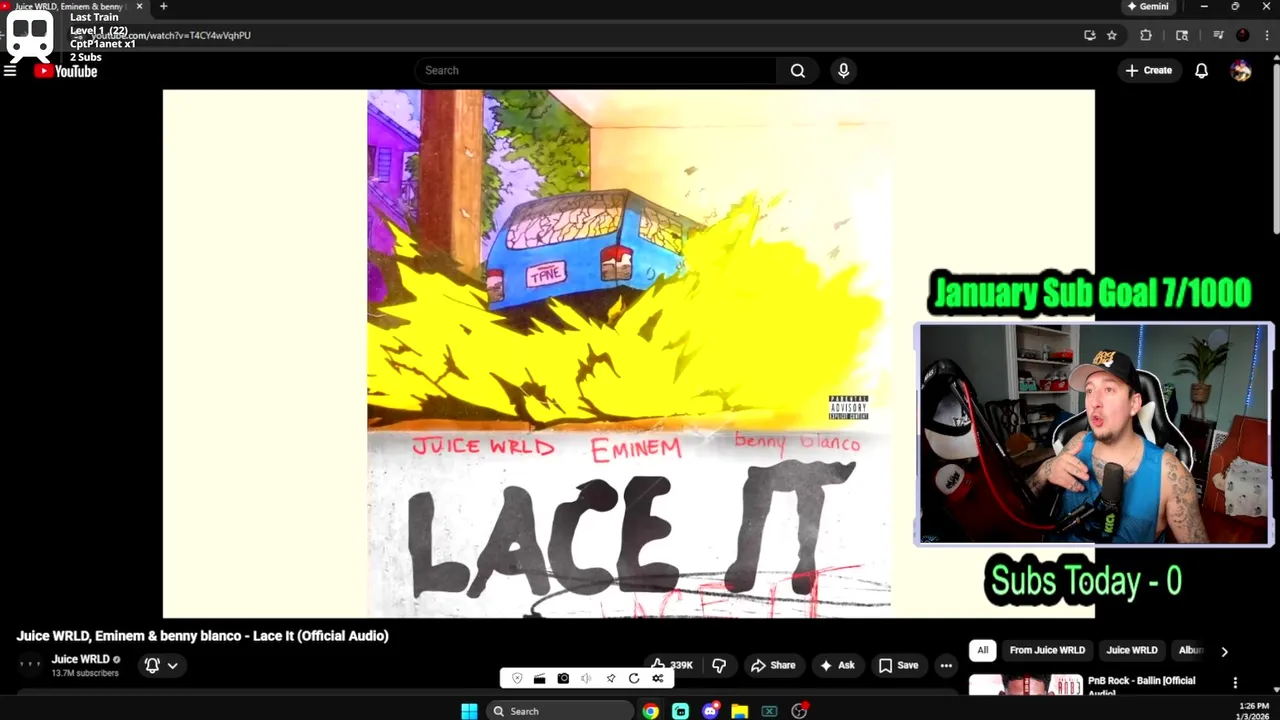Open Chrome side search panel icon
1280x720 pixels.
[1182, 35]
